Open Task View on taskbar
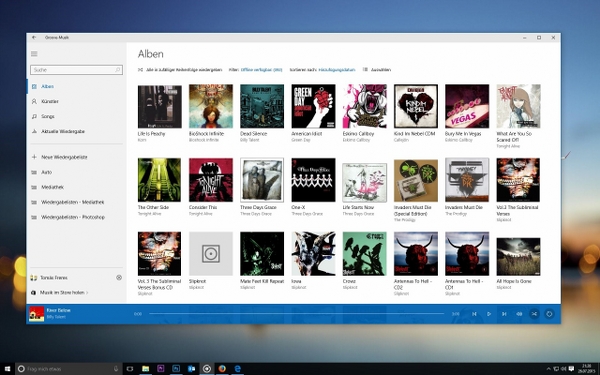The height and width of the screenshot is (375, 600). (130, 369)
